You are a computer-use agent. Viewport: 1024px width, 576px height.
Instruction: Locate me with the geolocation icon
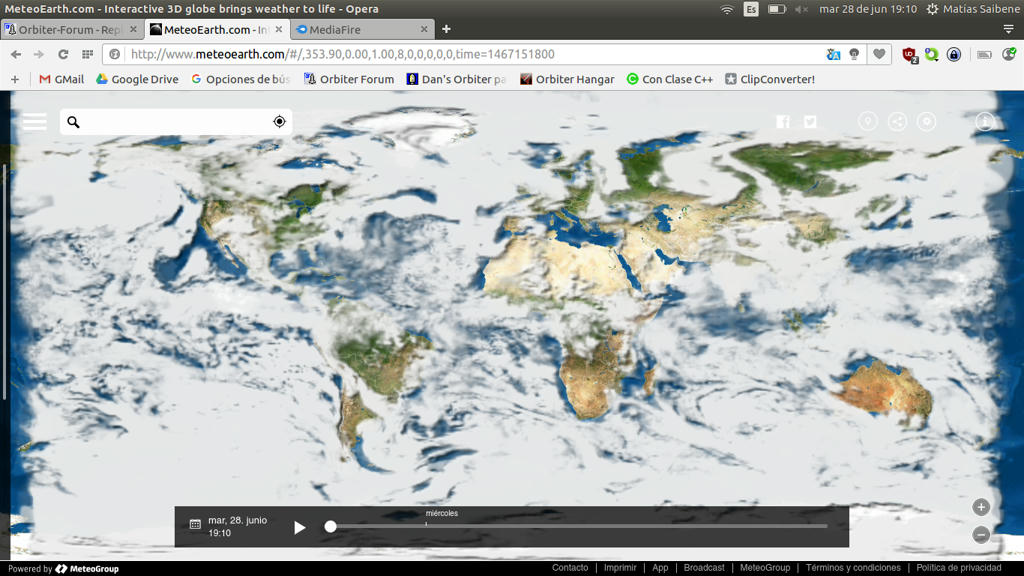[x=280, y=121]
